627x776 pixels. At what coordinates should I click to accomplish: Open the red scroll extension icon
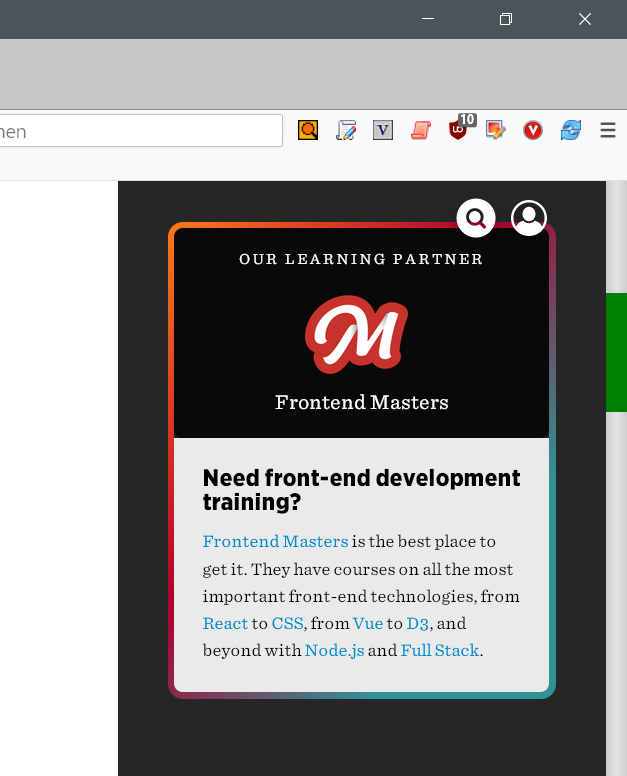pos(421,130)
